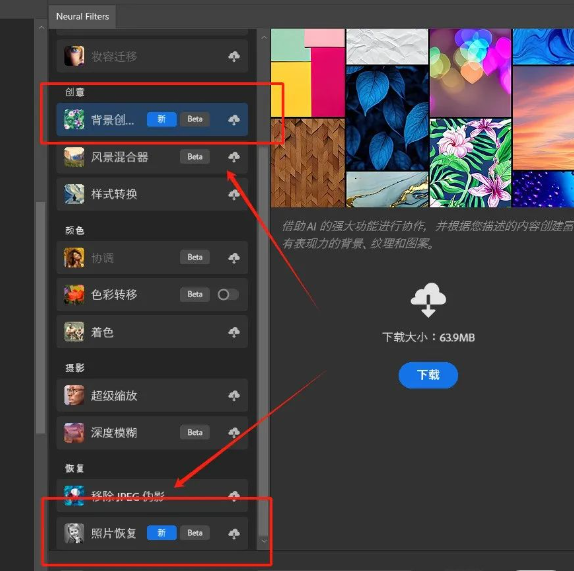Click the 风景混合器 filter thumbnail icon

pos(74,157)
